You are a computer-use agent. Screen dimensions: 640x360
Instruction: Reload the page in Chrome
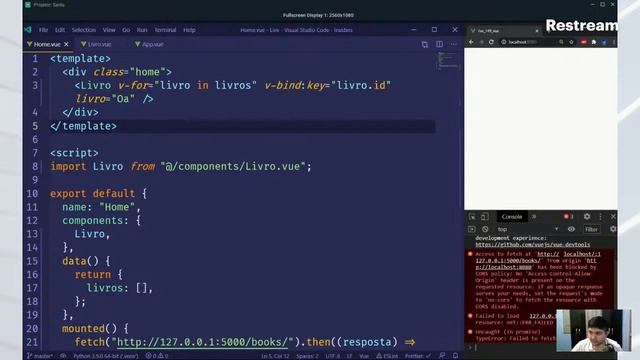[x=491, y=42]
